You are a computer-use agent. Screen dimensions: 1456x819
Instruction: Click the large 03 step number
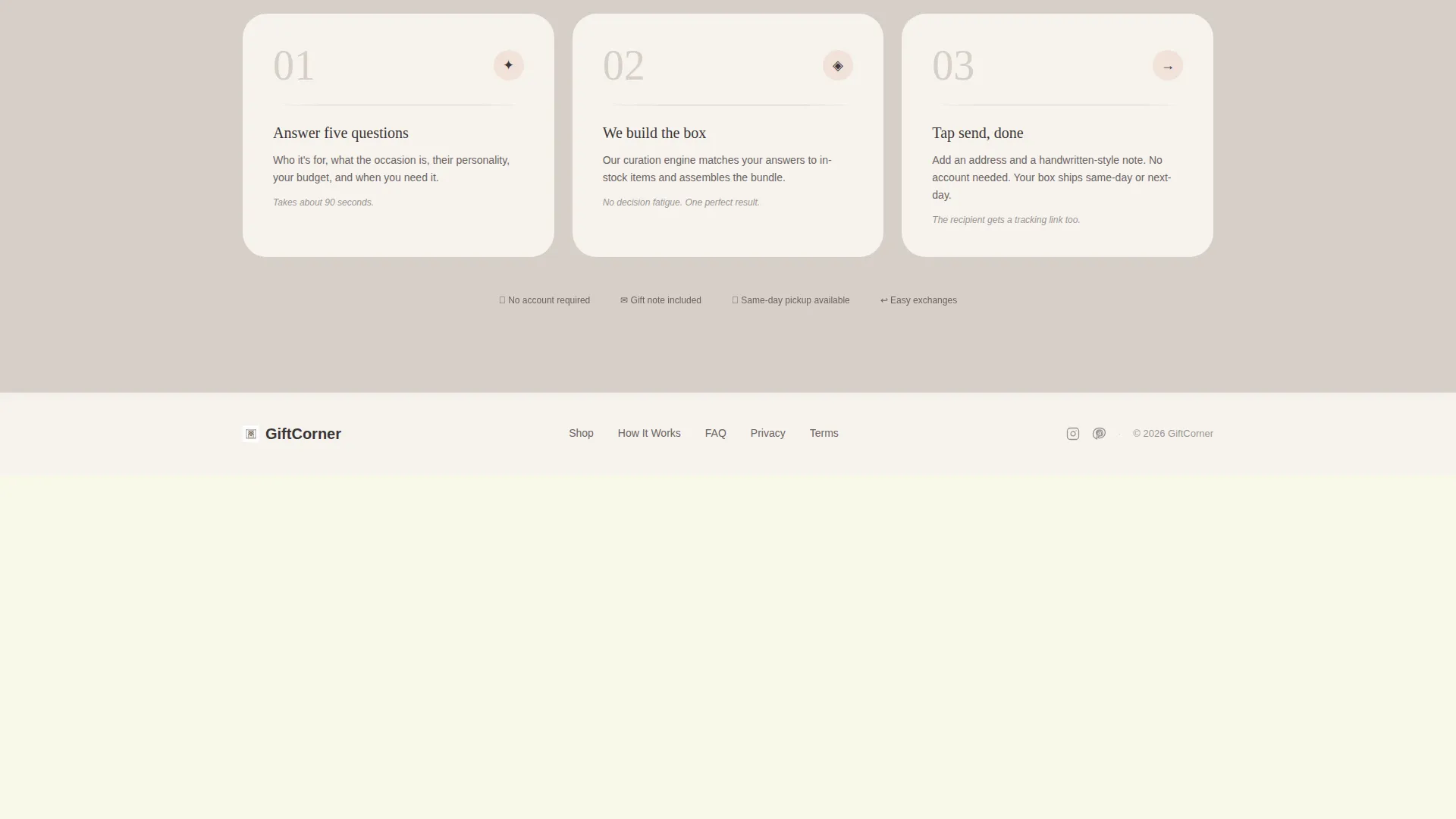(953, 65)
